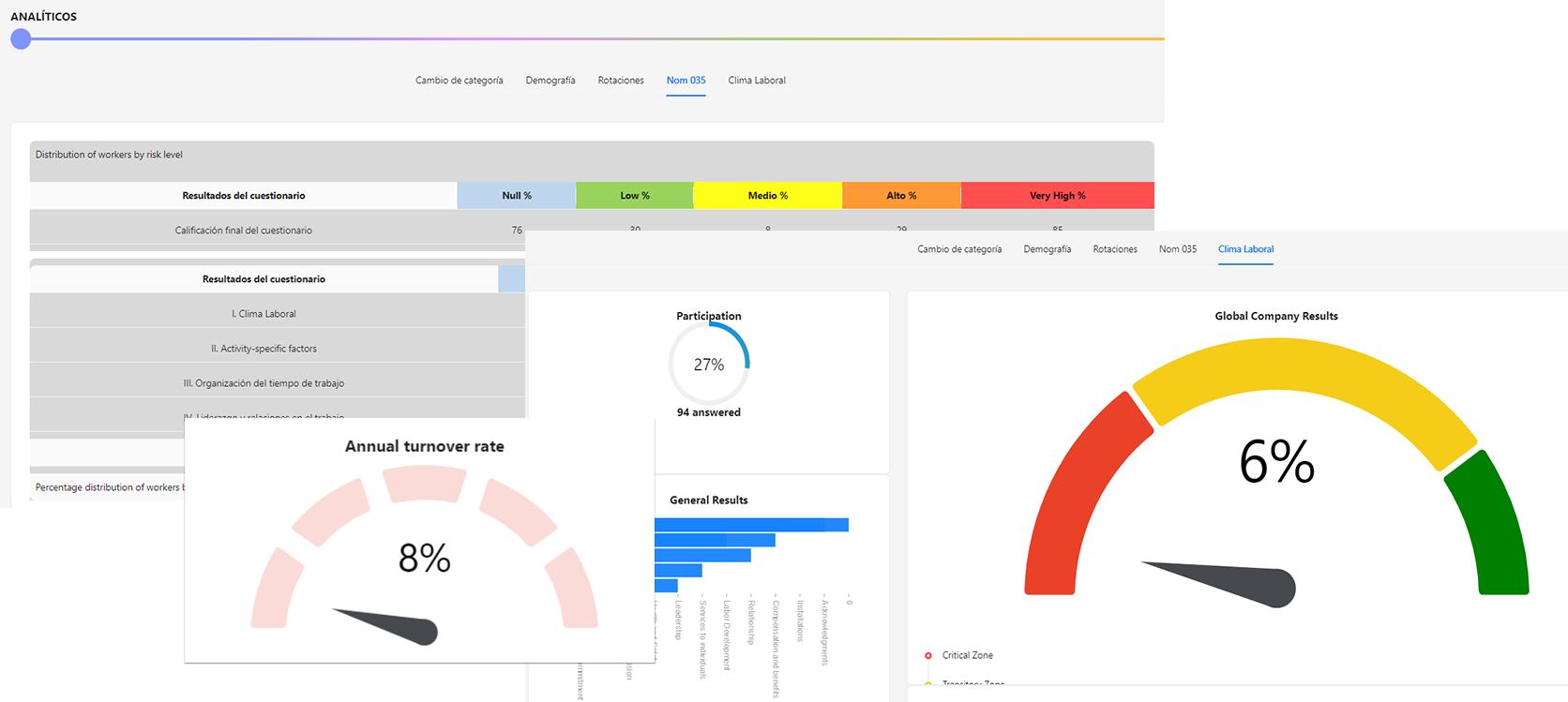The width and height of the screenshot is (1568, 702).
Task: Click the Critical Zone red legend marker
Action: pyautogui.click(x=928, y=656)
